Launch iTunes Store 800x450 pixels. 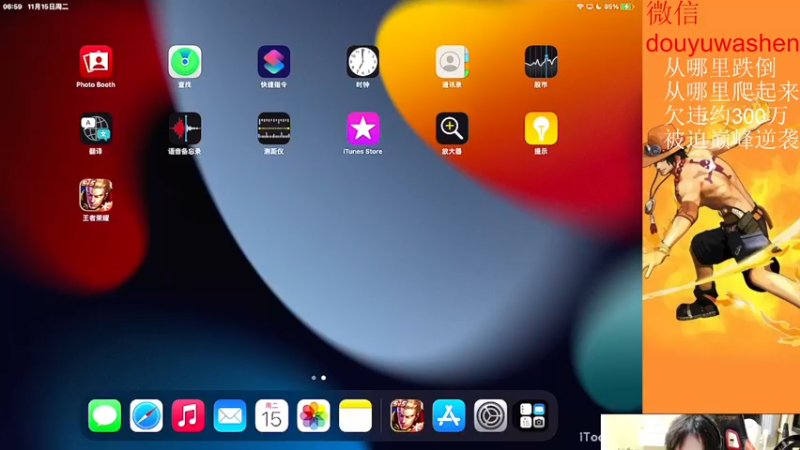(363, 129)
